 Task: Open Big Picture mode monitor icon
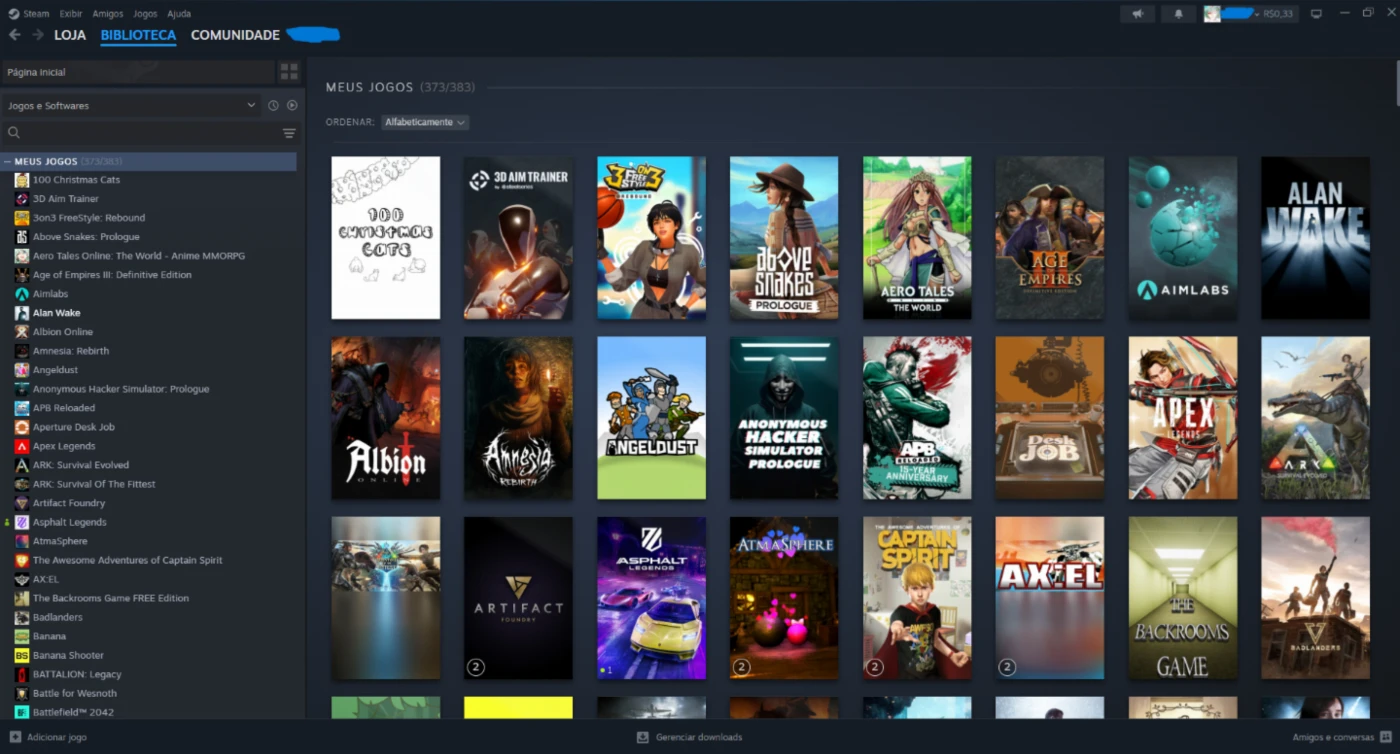(x=1316, y=14)
